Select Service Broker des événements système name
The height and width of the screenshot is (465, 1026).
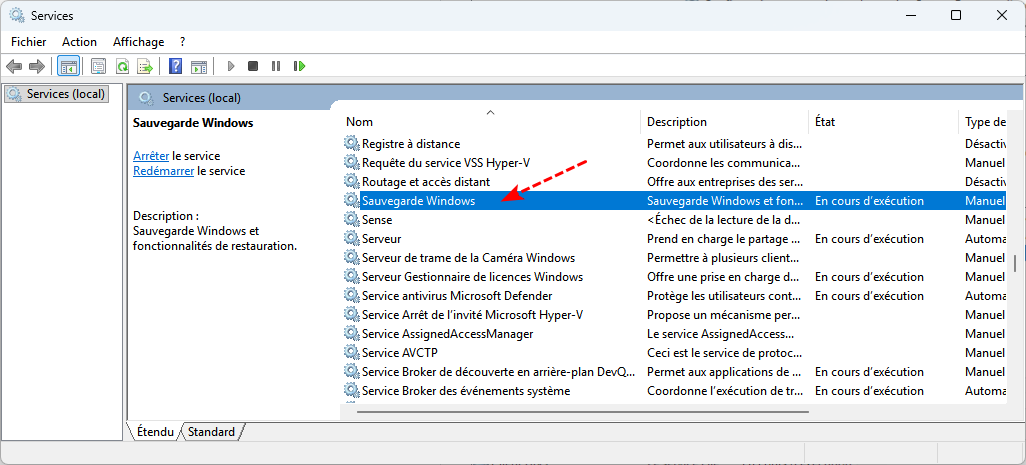coord(466,390)
